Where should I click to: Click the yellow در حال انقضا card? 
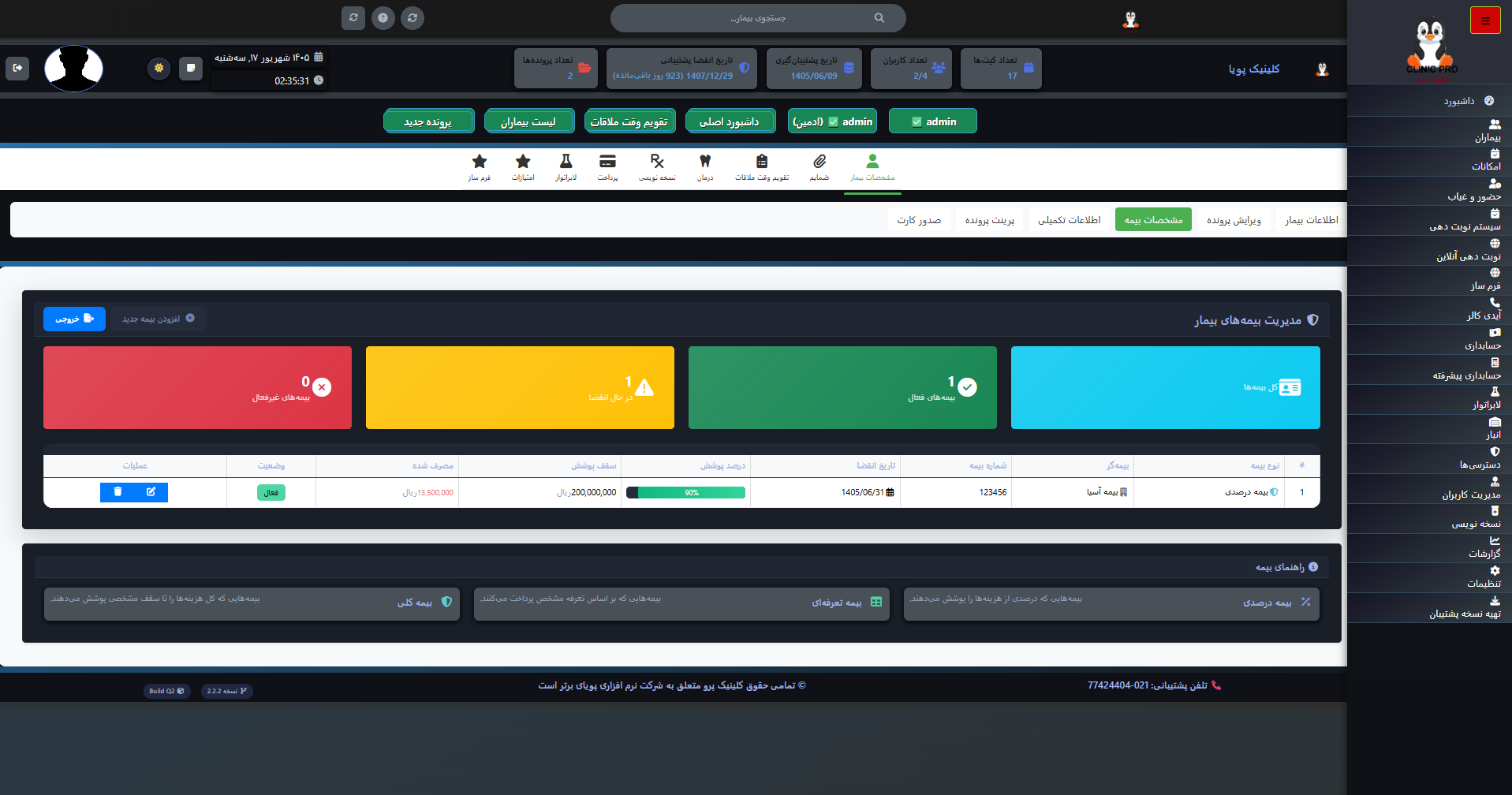click(x=520, y=387)
